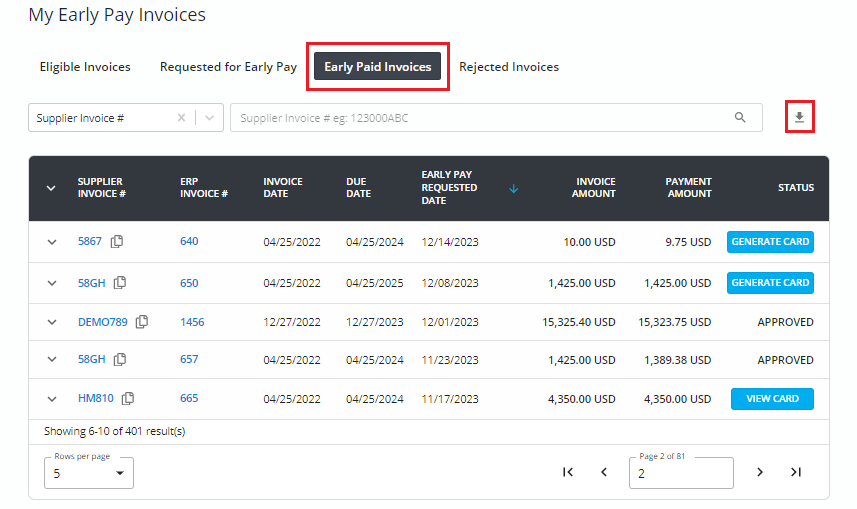Click View Card for invoice HM810

tap(772, 399)
